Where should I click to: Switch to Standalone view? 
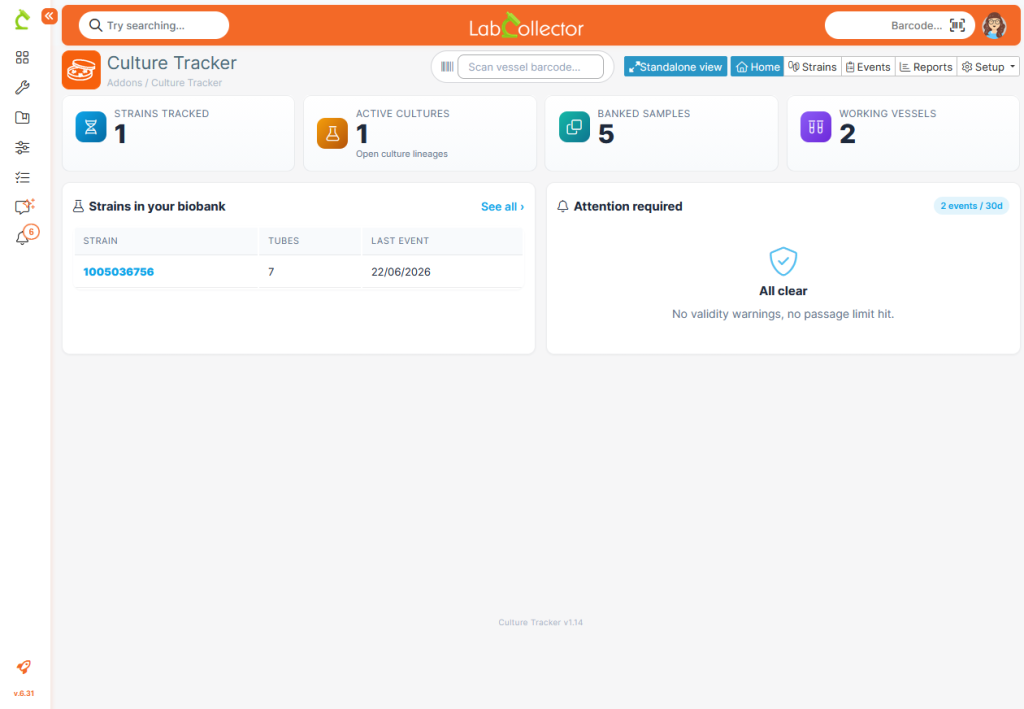[675, 67]
